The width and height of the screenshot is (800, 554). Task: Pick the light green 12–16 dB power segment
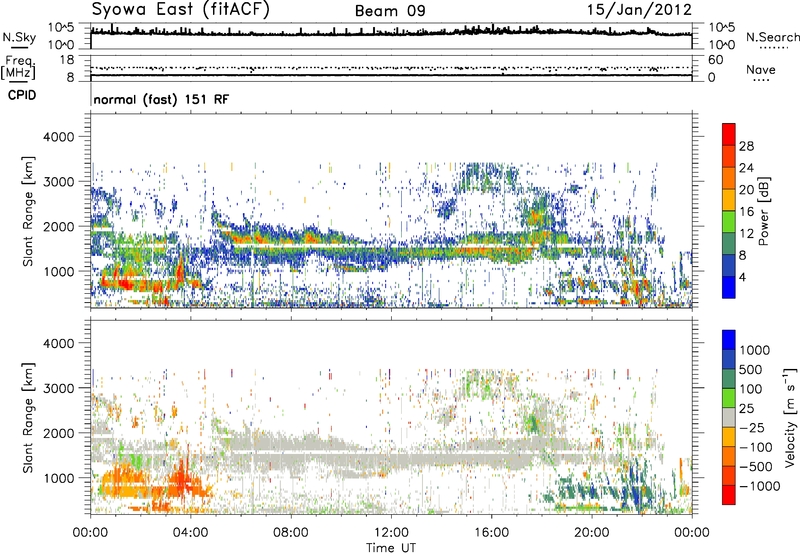[729, 222]
